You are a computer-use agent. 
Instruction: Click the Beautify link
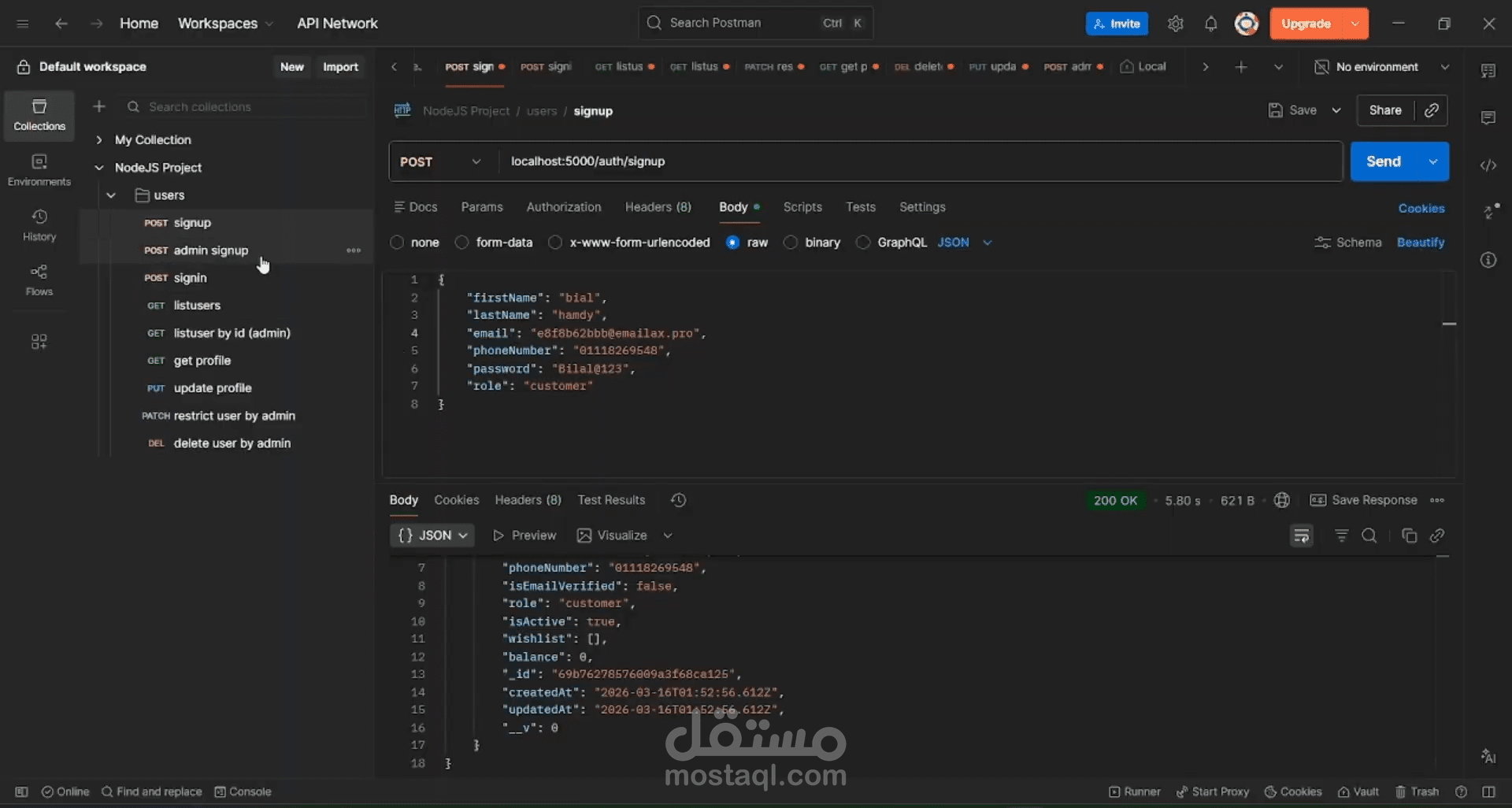1421,243
